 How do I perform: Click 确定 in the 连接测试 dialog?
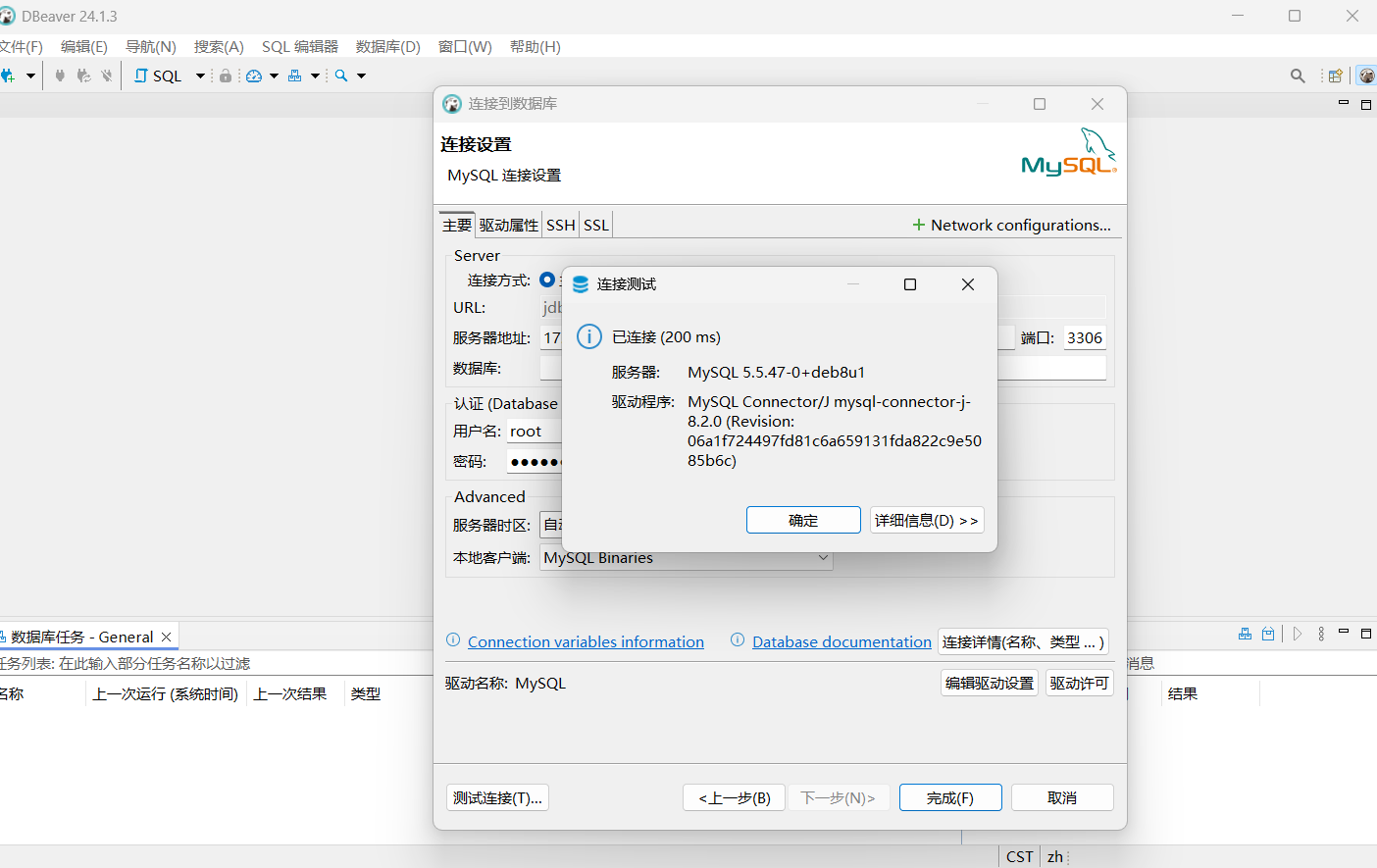pyautogui.click(x=803, y=520)
